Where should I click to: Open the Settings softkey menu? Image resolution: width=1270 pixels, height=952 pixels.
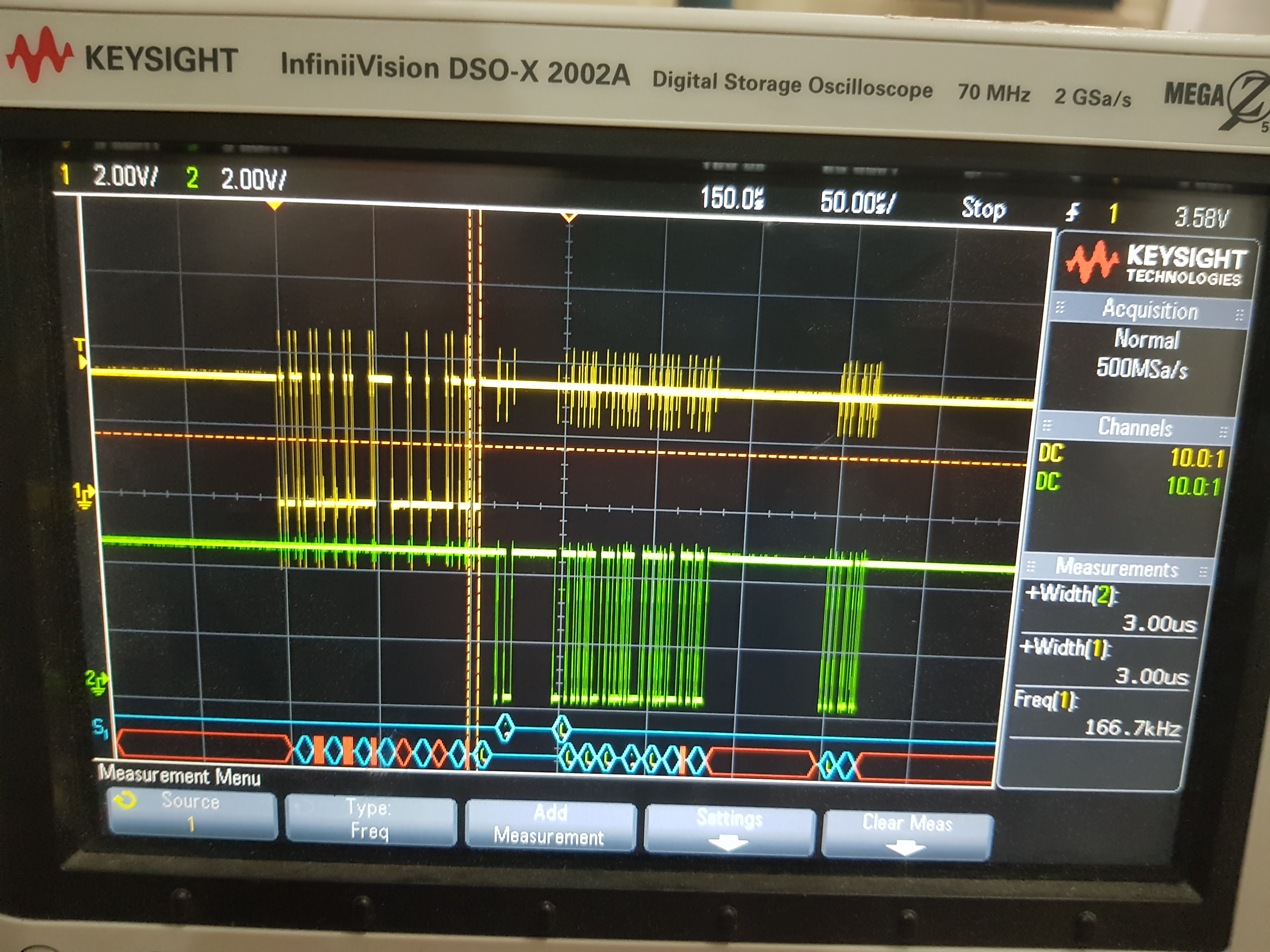(729, 830)
